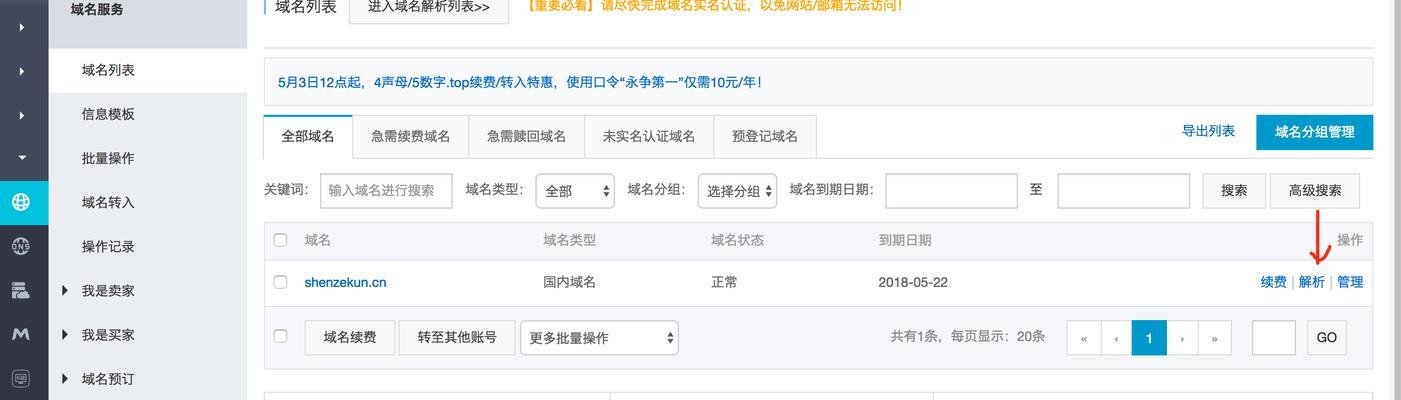The height and width of the screenshot is (400, 1401).
Task: Toggle the select-all checkbox in table header
Action: [280, 240]
